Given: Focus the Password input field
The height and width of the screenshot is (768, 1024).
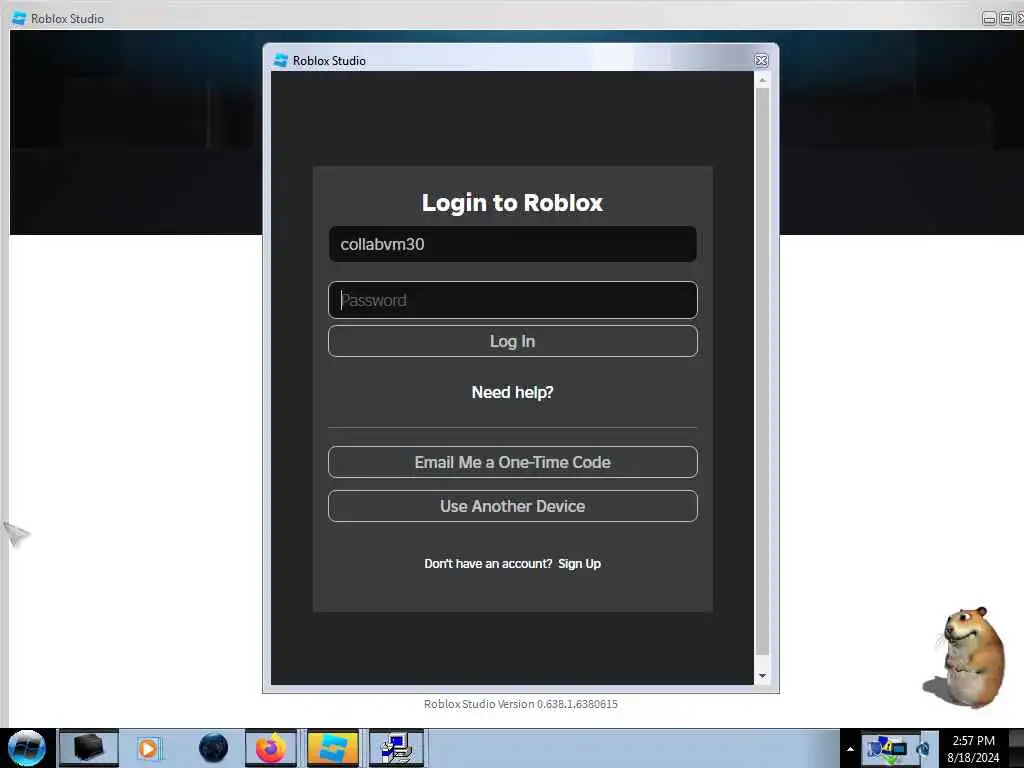Looking at the screenshot, I should click(x=513, y=300).
